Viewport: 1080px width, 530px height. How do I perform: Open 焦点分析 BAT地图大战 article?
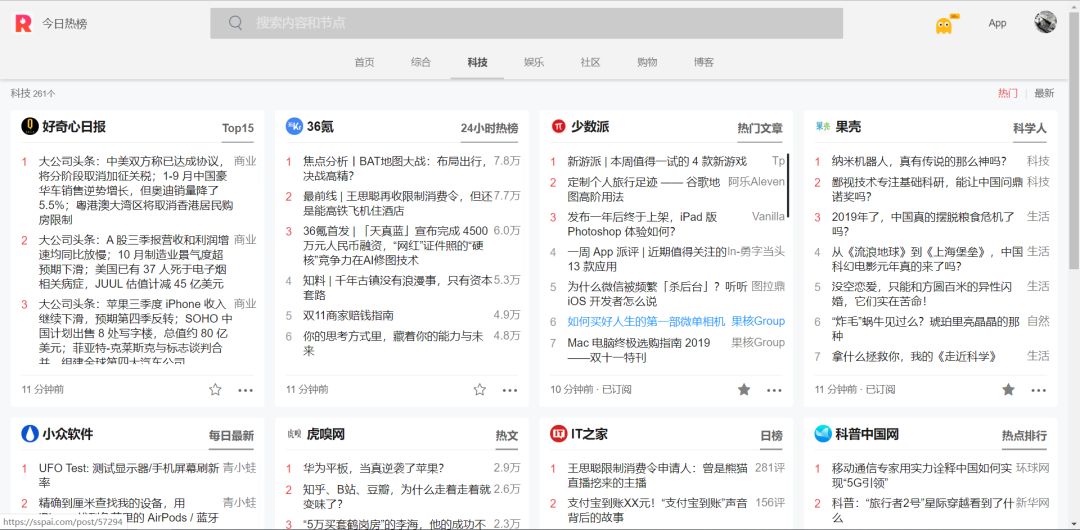click(x=395, y=168)
